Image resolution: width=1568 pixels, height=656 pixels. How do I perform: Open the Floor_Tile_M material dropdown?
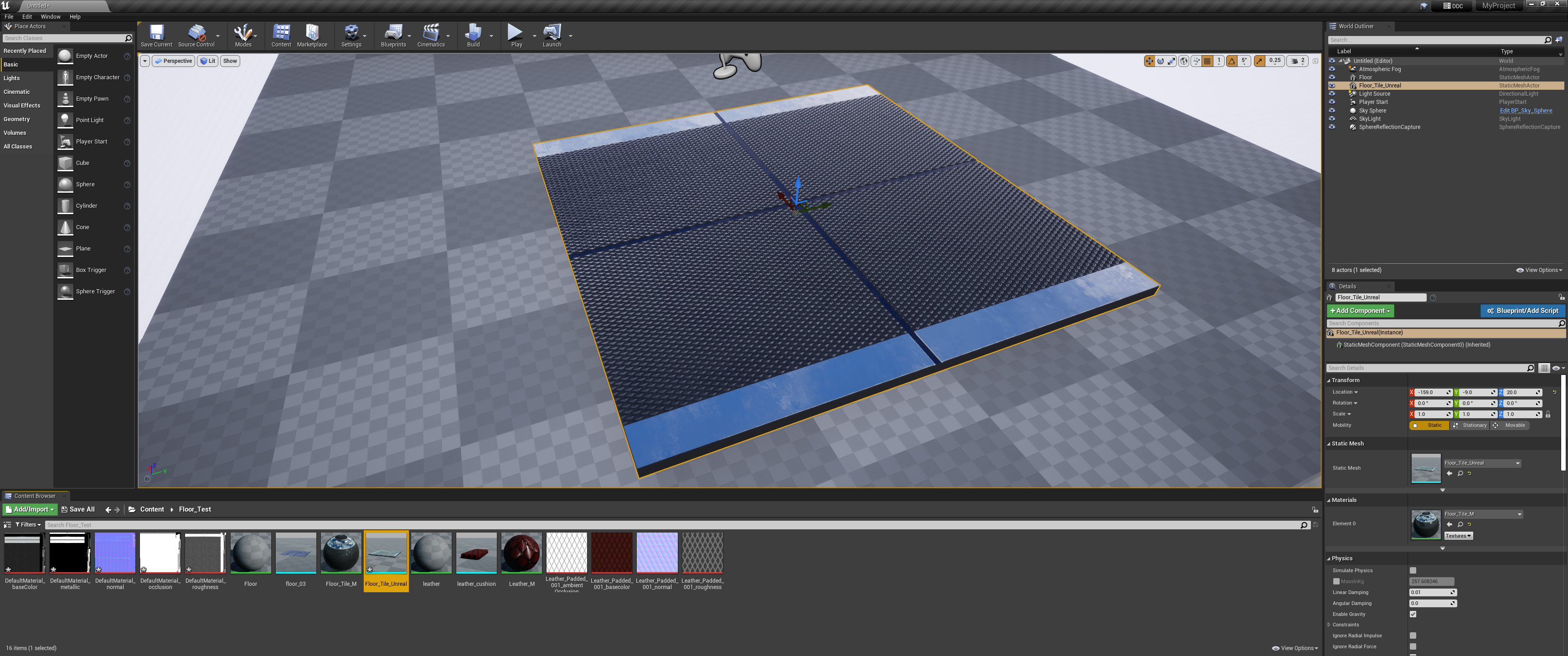[x=1483, y=514]
